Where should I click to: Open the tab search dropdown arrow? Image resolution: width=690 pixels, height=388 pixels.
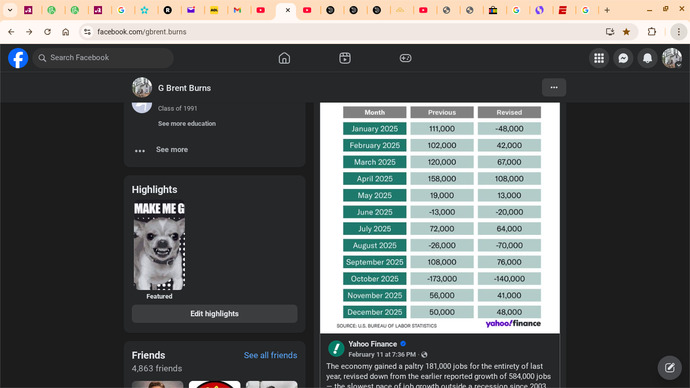(10, 10)
